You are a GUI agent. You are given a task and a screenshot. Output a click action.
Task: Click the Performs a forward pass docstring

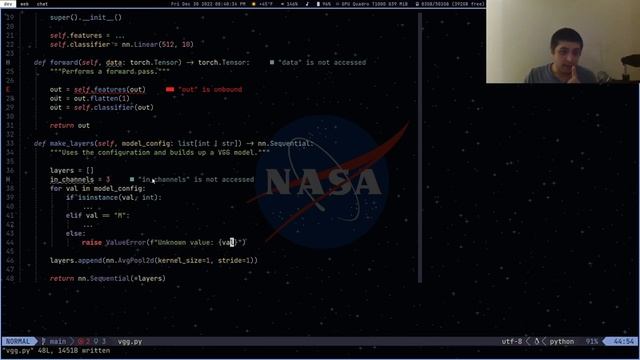pos(110,71)
